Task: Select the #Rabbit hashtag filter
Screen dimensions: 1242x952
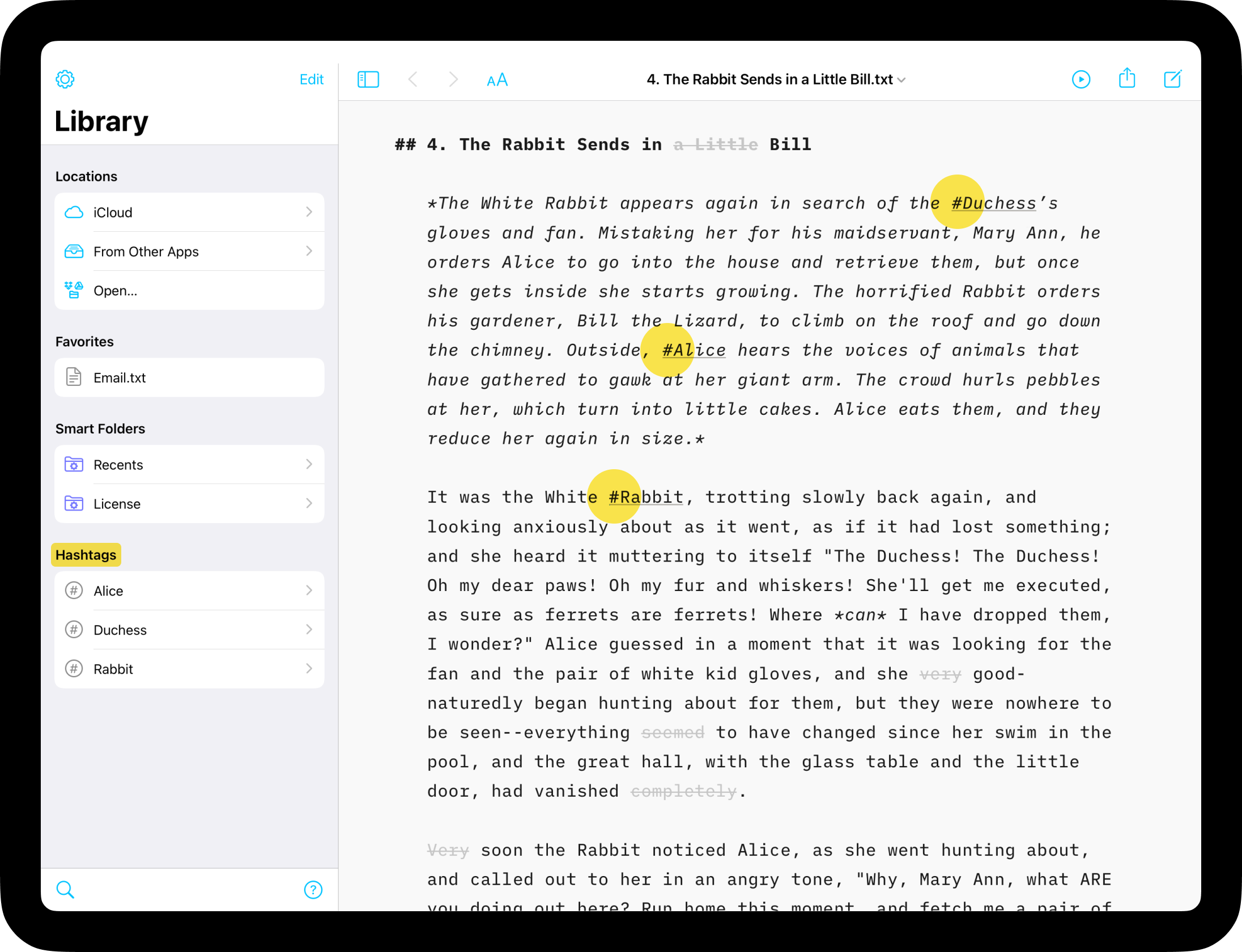Action: click(191, 668)
